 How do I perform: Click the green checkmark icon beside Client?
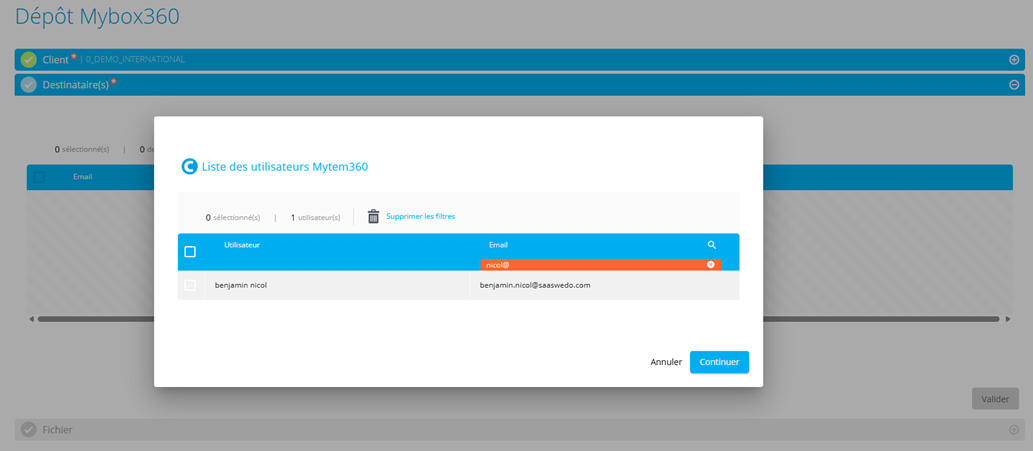pyautogui.click(x=28, y=60)
